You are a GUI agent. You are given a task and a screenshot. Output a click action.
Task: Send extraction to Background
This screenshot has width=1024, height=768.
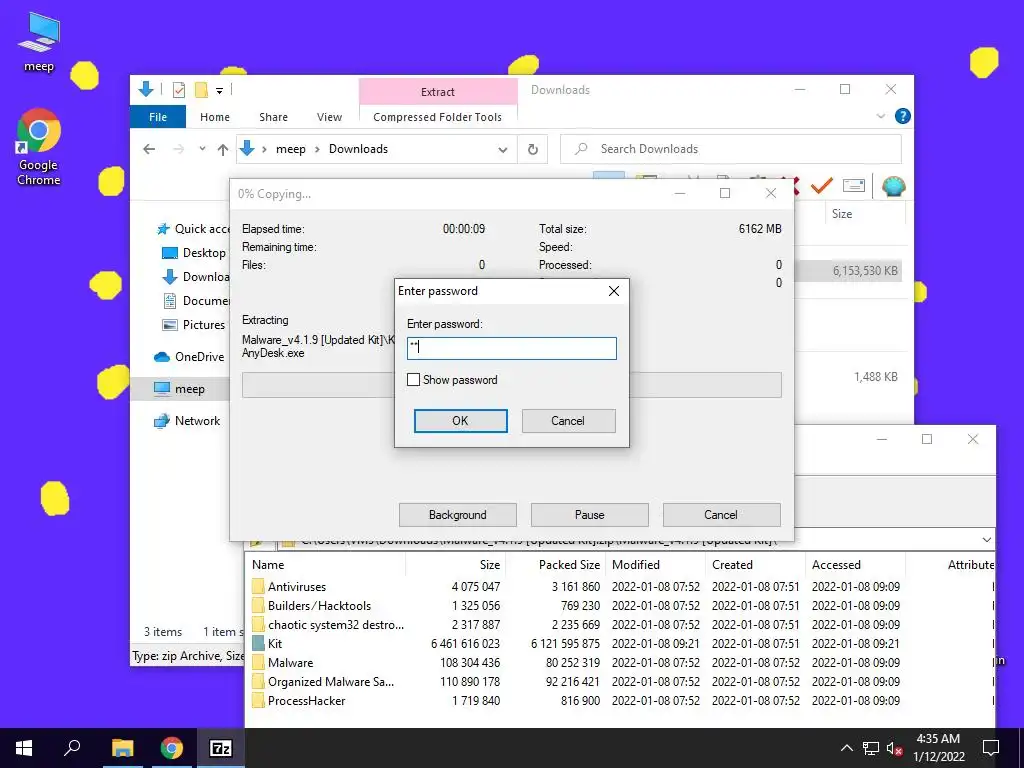pyautogui.click(x=457, y=515)
